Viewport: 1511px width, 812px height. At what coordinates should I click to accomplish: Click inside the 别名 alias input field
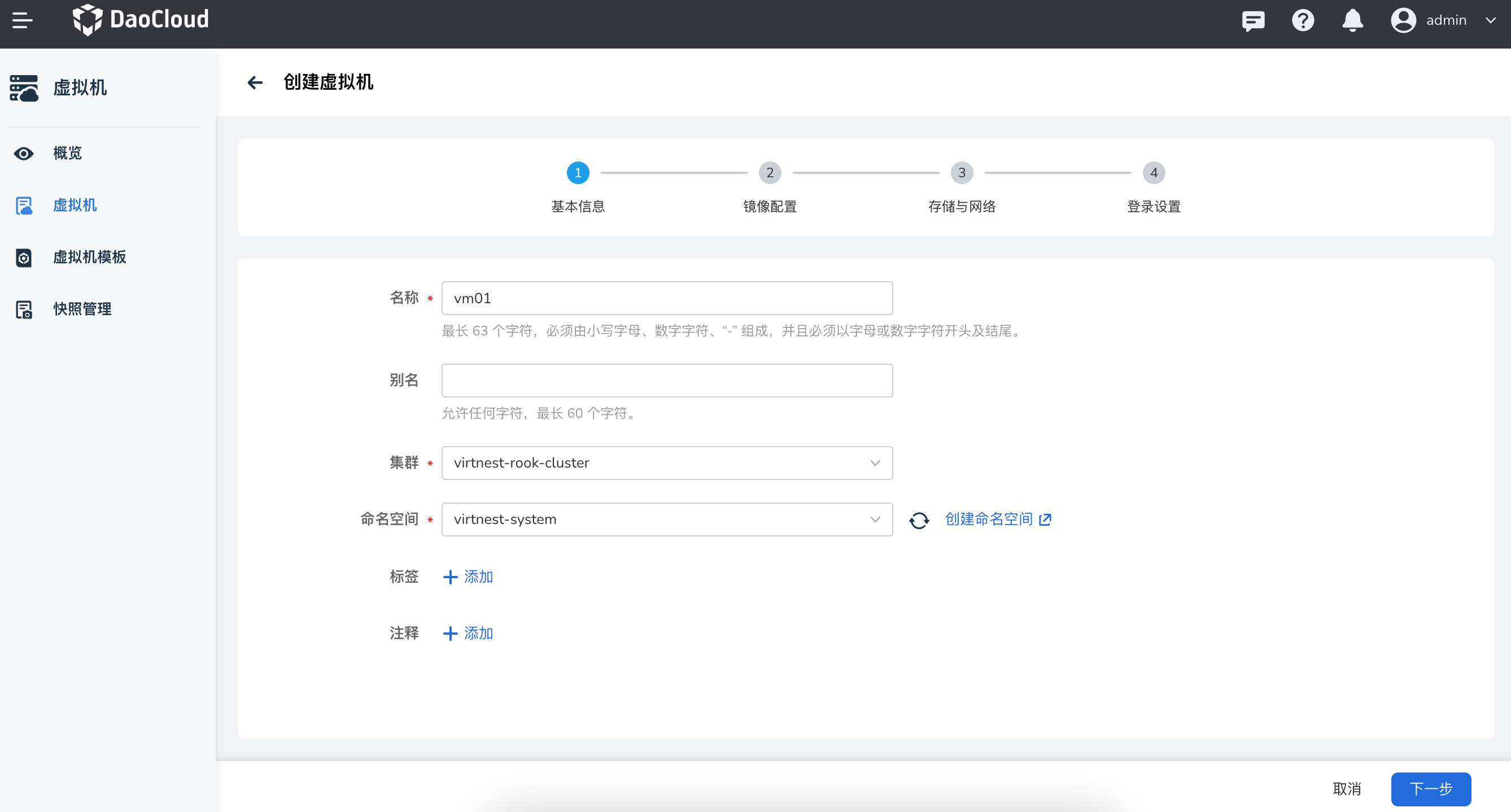click(667, 380)
